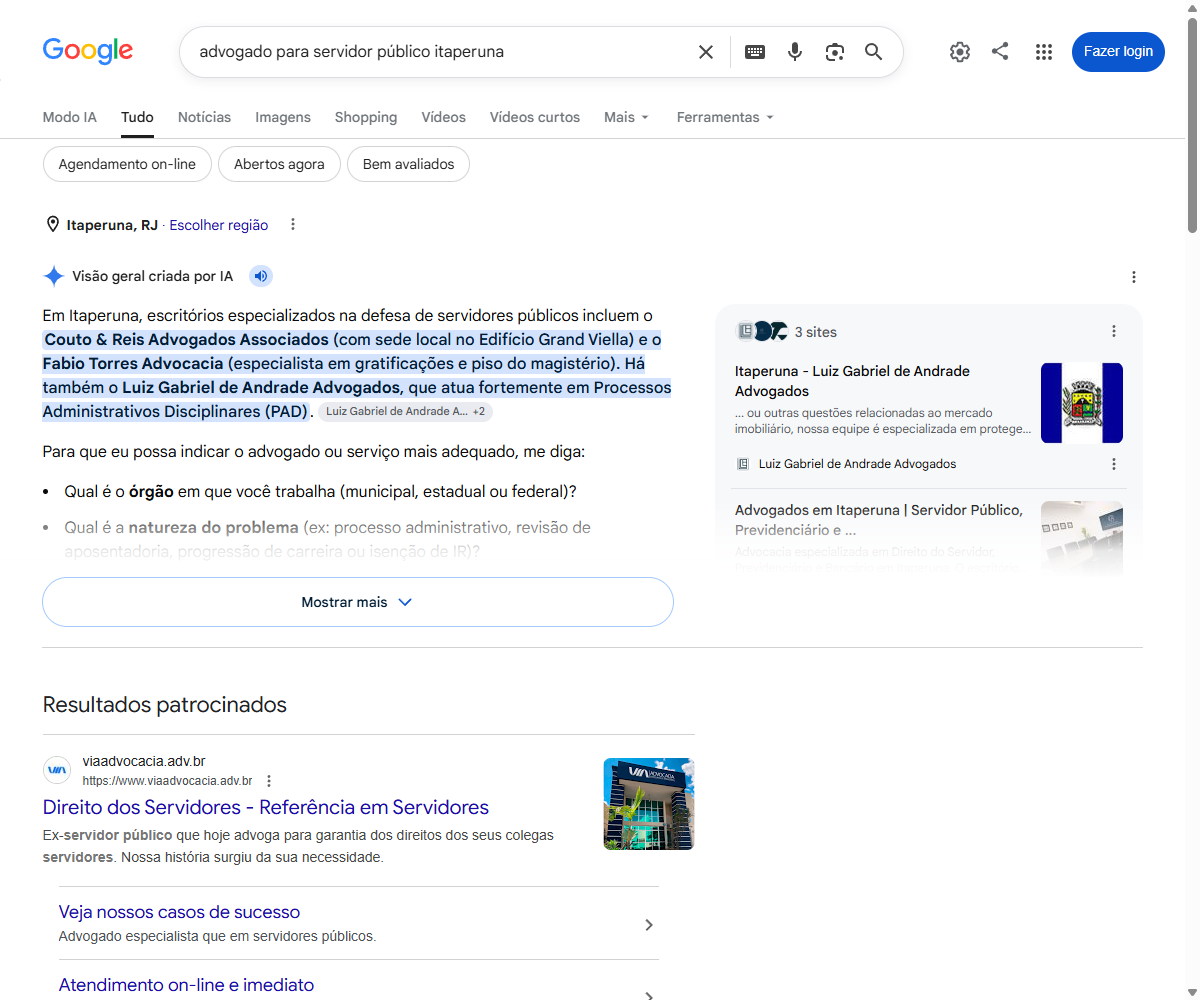Expand Veja nossos casos de sucesso arrow

[x=649, y=924]
